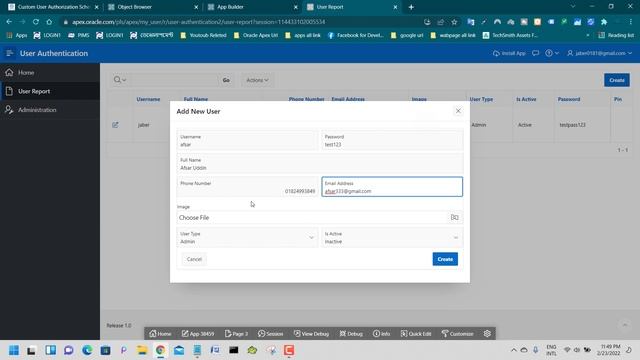Cancel the Add New User dialog
This screenshot has height=360, width=640.
tap(194, 259)
